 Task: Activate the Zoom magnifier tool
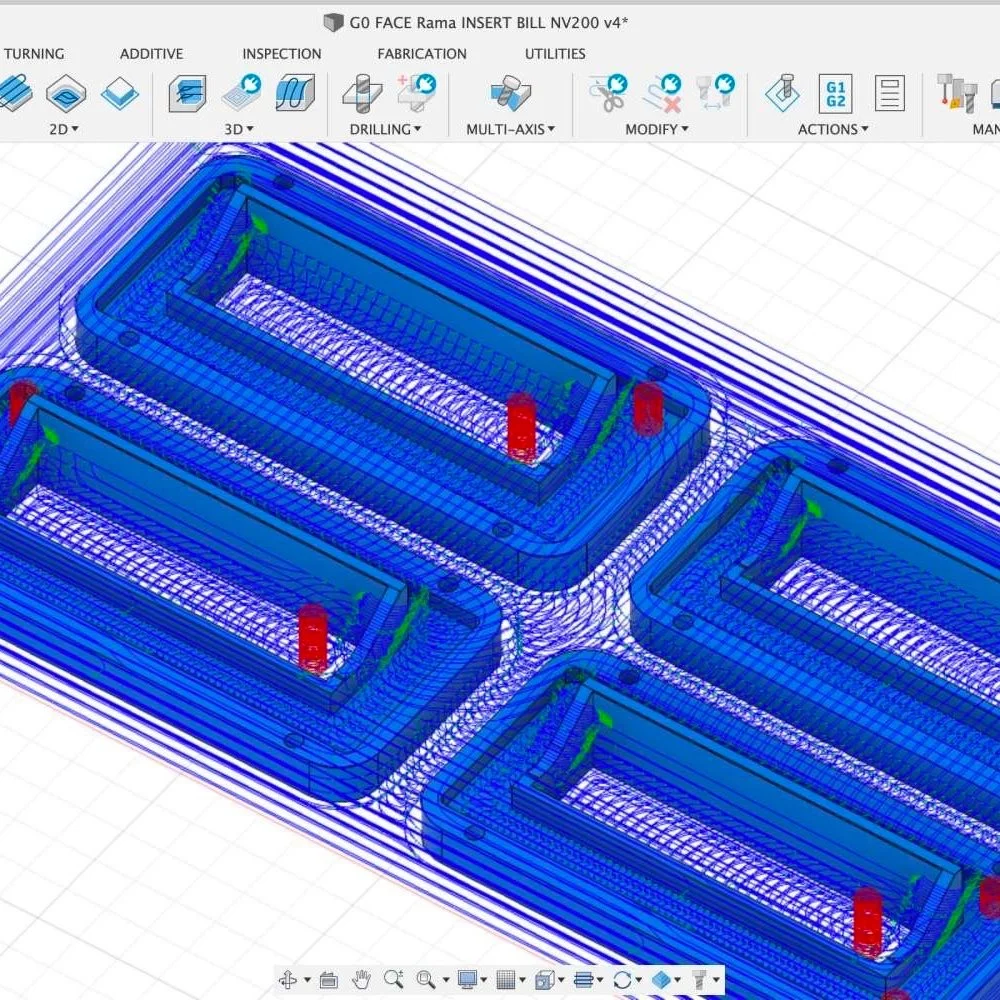coord(393,979)
